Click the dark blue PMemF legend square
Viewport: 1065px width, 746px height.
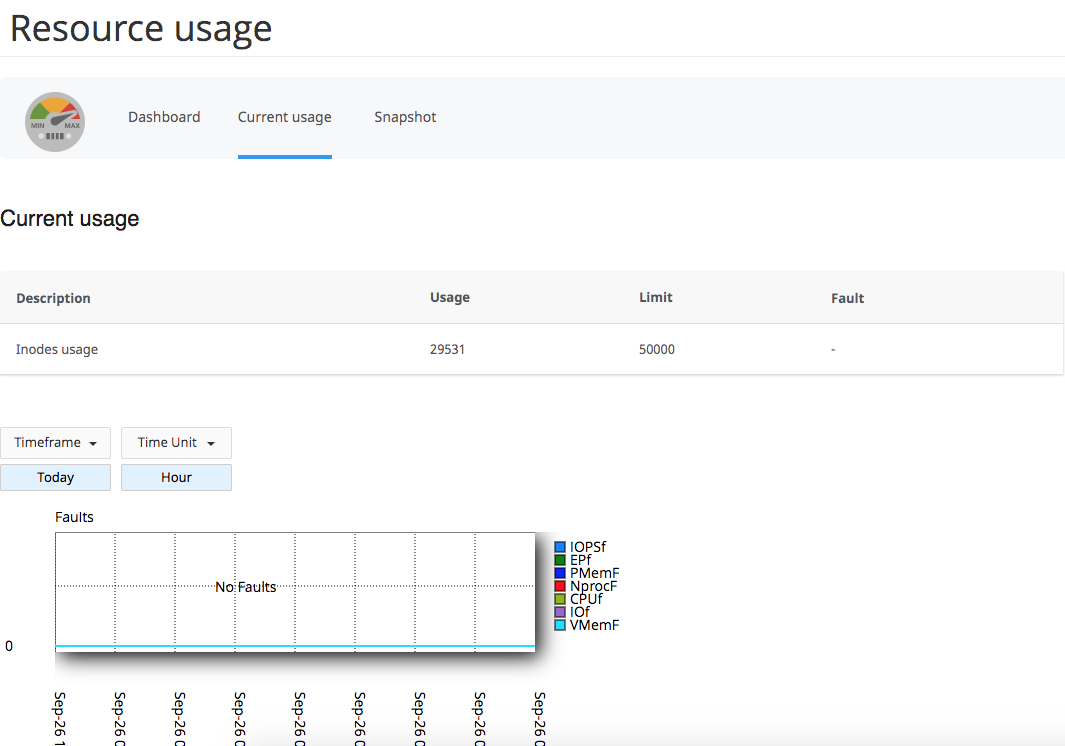(x=558, y=573)
